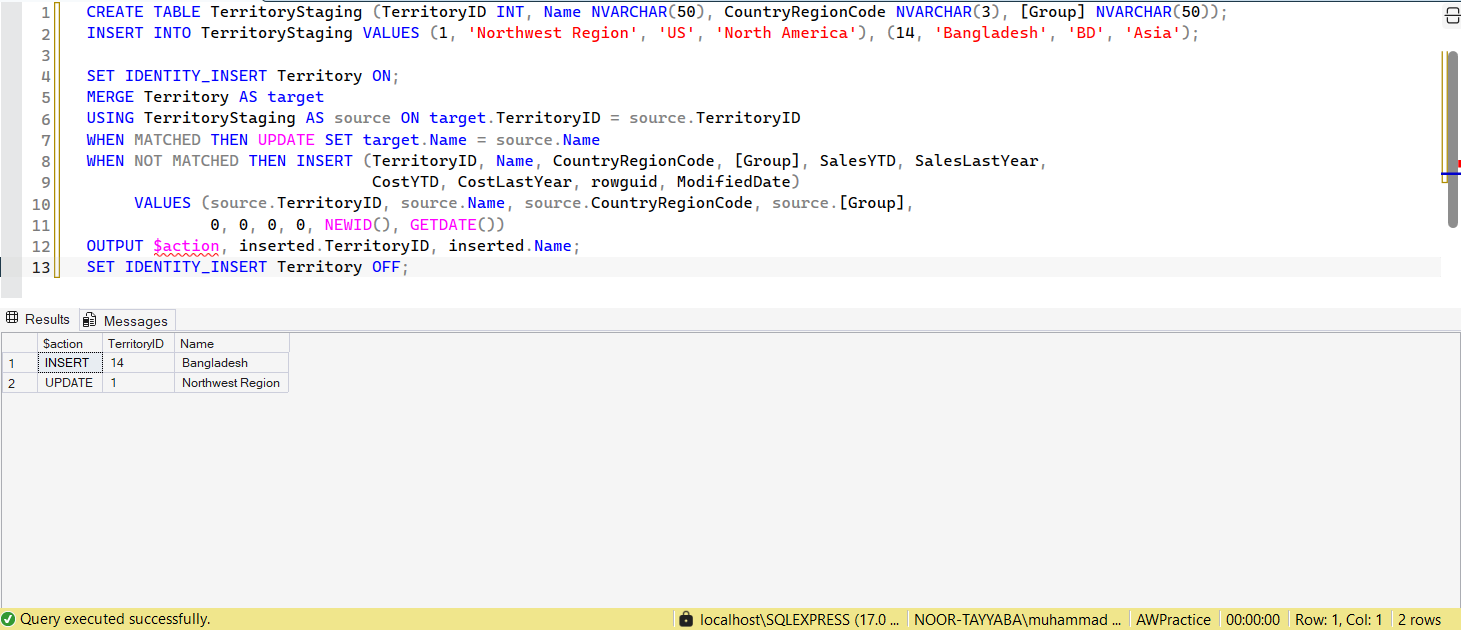This screenshot has width=1461, height=630.
Task: Click SalesLastYear on line 8
Action: coord(977,161)
